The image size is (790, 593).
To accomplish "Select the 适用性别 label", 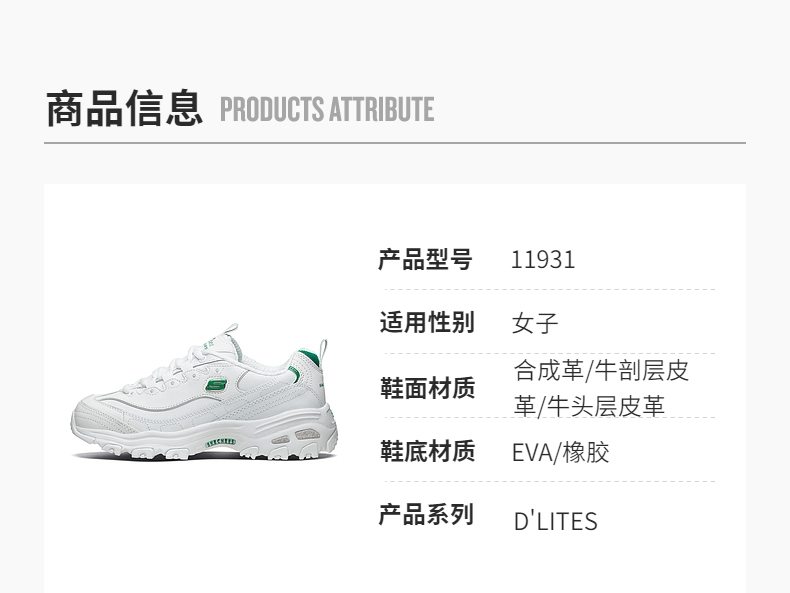I will pyautogui.click(x=427, y=322).
